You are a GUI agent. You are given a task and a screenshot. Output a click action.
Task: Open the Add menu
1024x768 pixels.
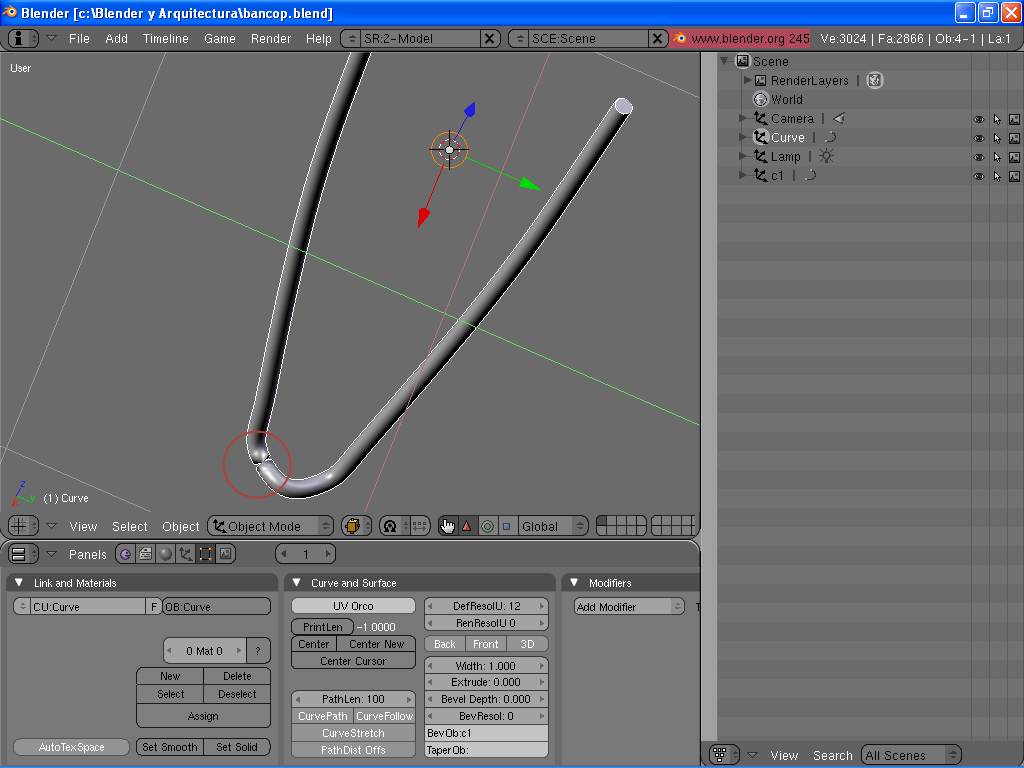tap(116, 39)
